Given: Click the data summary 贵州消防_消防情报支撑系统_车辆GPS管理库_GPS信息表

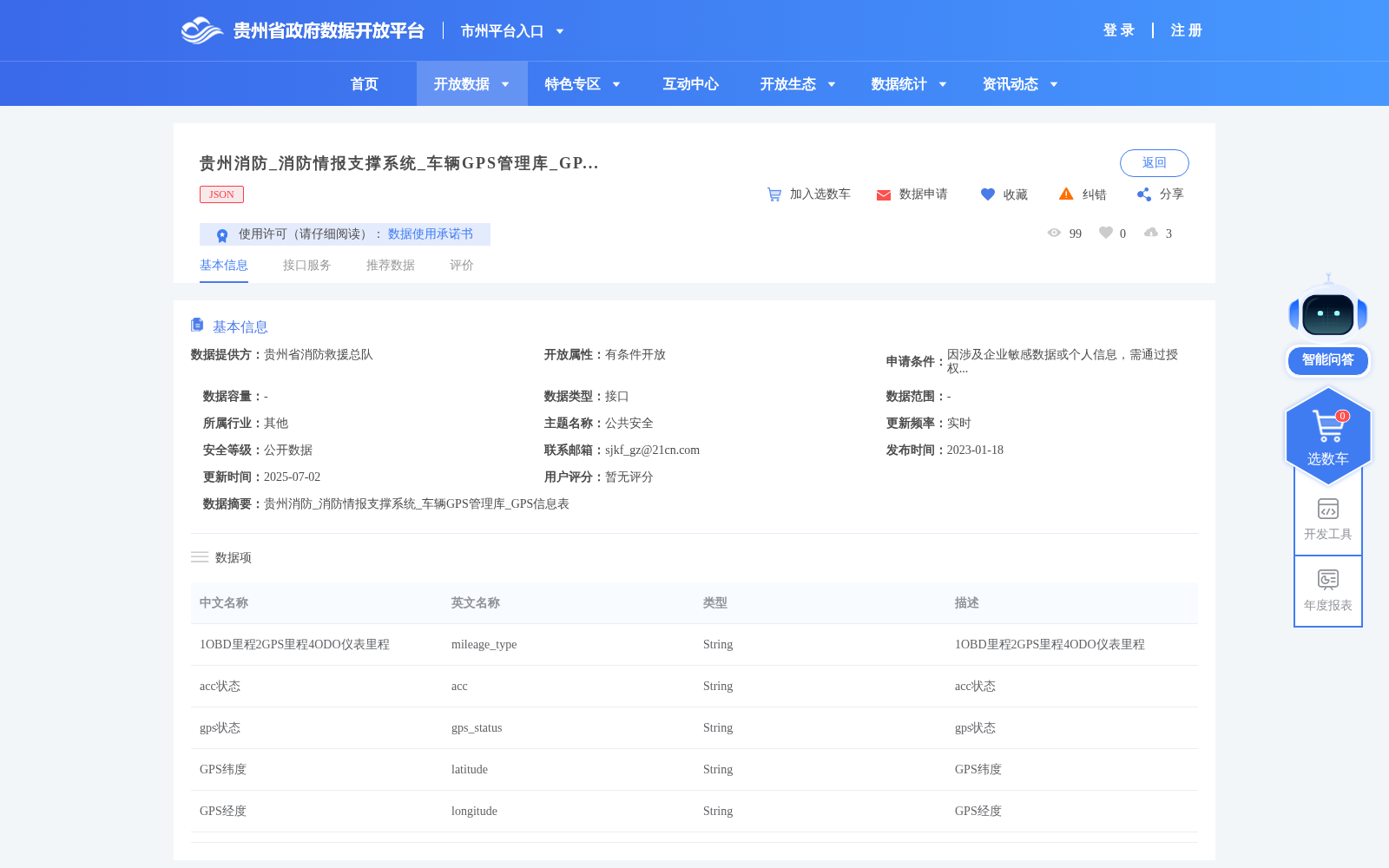Looking at the screenshot, I should tap(417, 504).
